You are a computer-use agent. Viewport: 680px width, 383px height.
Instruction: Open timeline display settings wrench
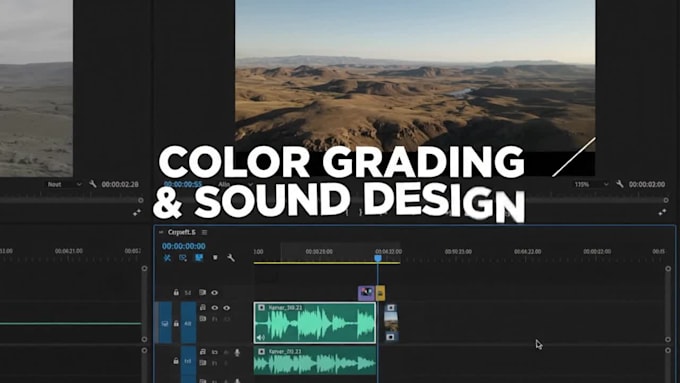(x=231, y=258)
